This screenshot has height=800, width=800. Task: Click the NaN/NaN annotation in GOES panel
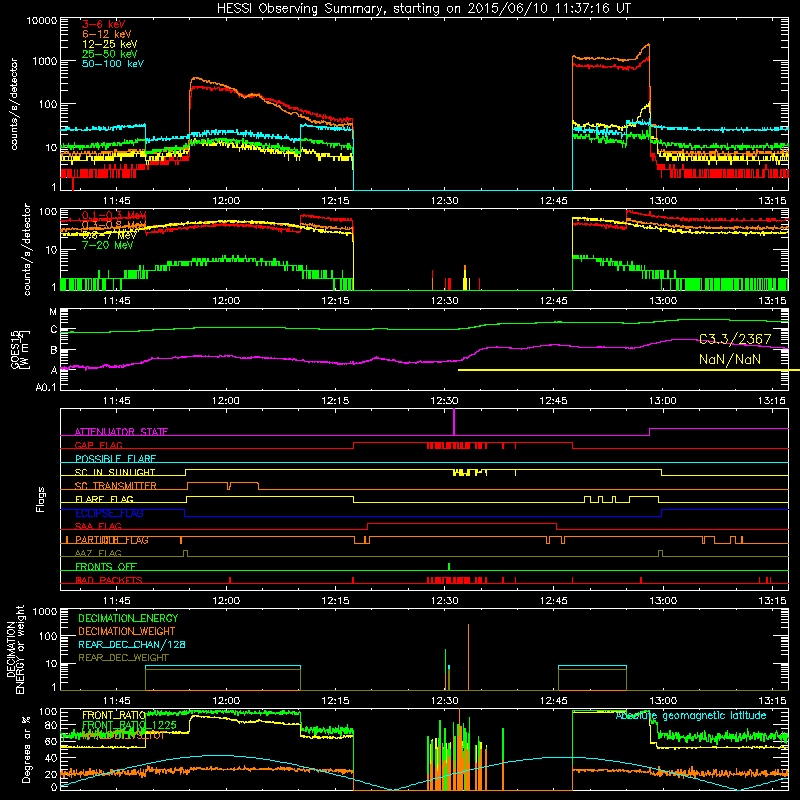coord(730,359)
